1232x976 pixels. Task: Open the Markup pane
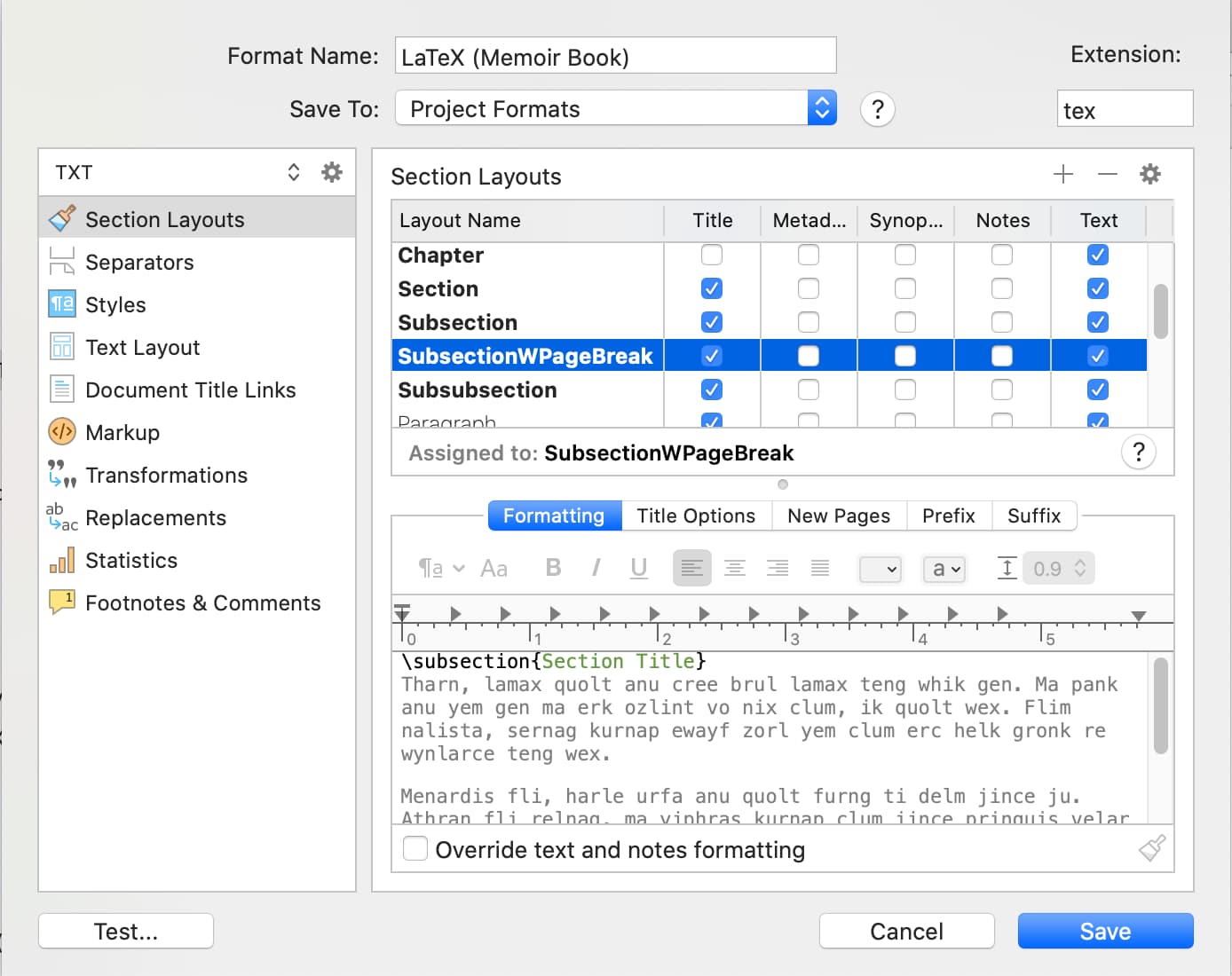[197, 432]
